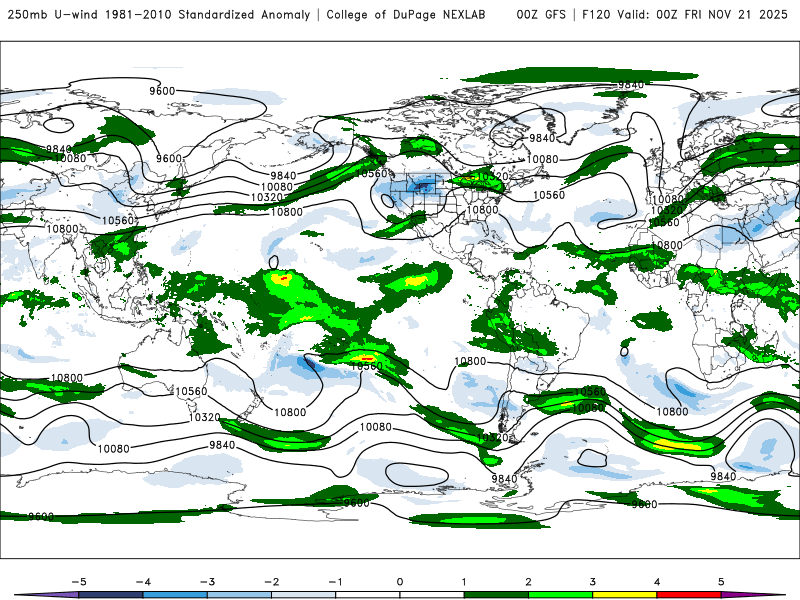Click the dark blue negative anomaly over the western US

pyautogui.click(x=421, y=186)
